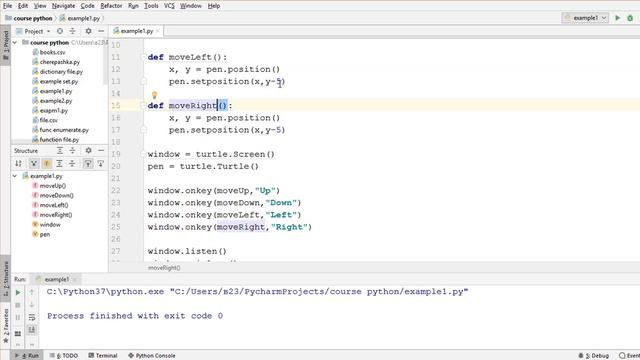Close the example1.py editor tab

click(x=158, y=31)
